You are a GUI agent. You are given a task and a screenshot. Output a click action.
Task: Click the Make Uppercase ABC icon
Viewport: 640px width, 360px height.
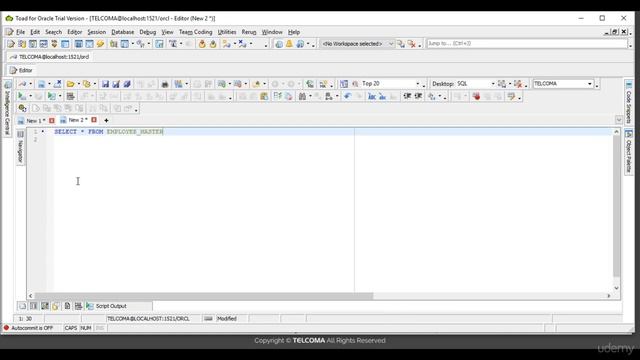point(371,96)
